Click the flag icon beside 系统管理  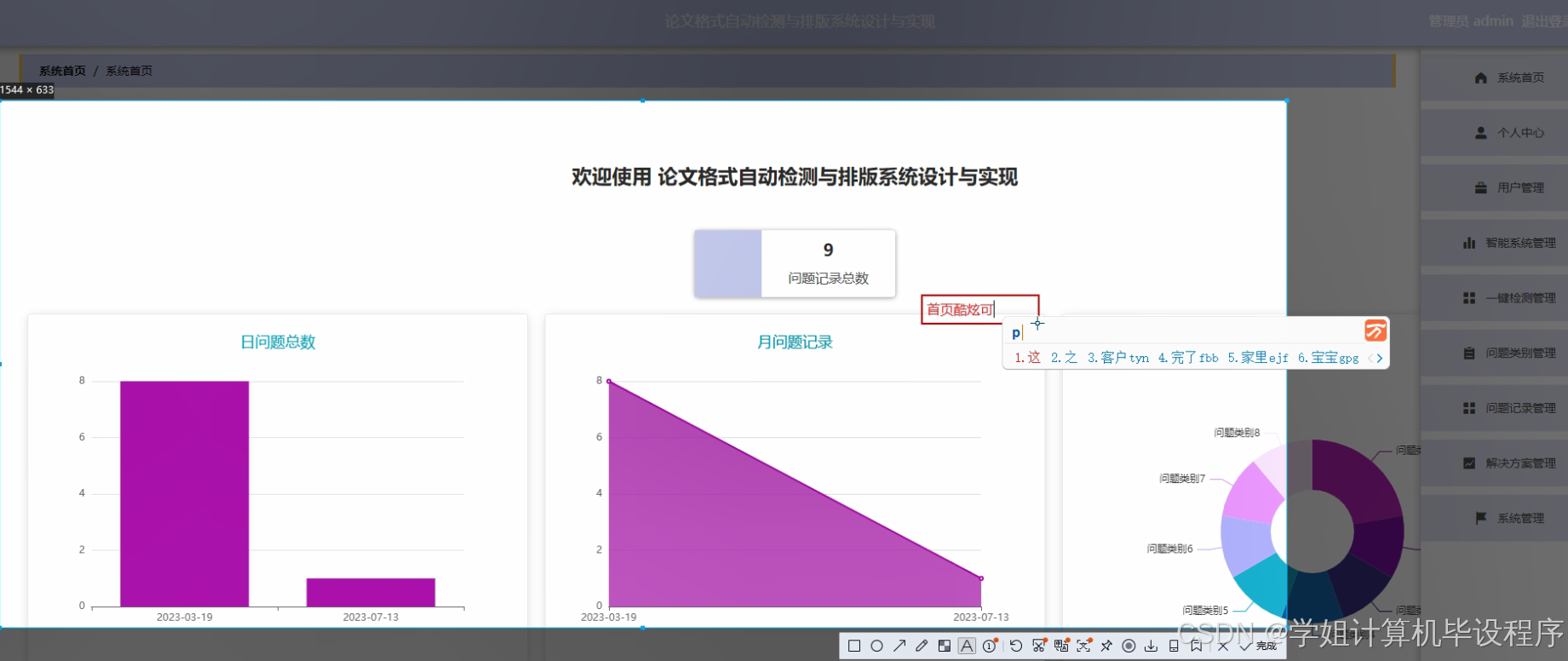tap(1481, 518)
